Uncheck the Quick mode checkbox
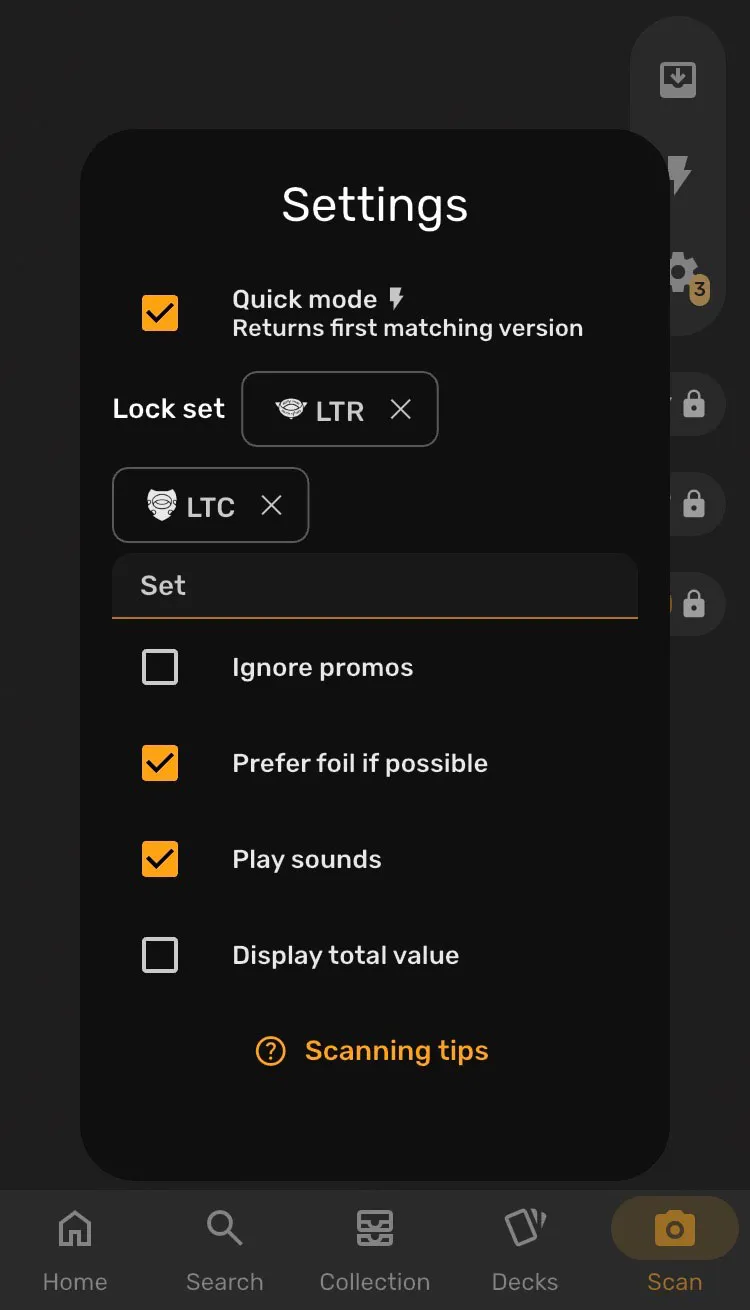This screenshot has height=1310, width=750. (159, 313)
